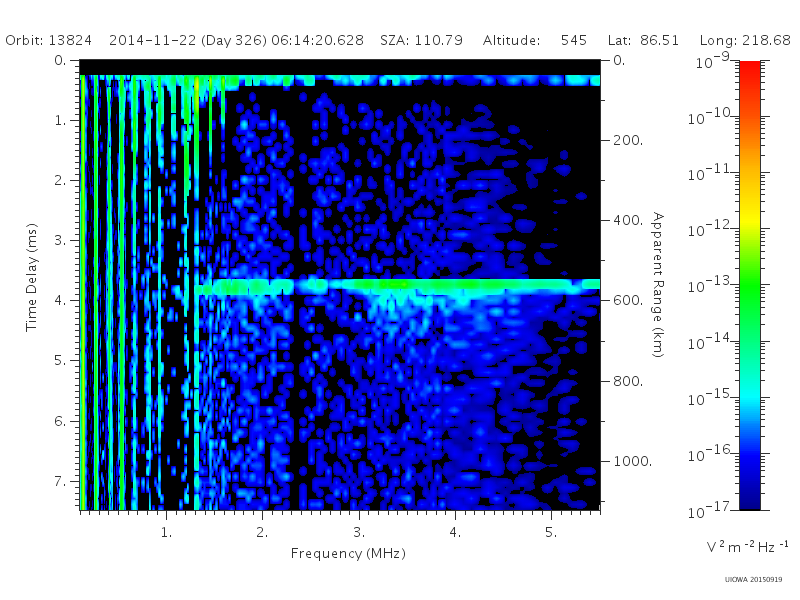This screenshot has width=800, height=600.
Task: Click the frequency tick label '3.'
Action: [x=359, y=532]
